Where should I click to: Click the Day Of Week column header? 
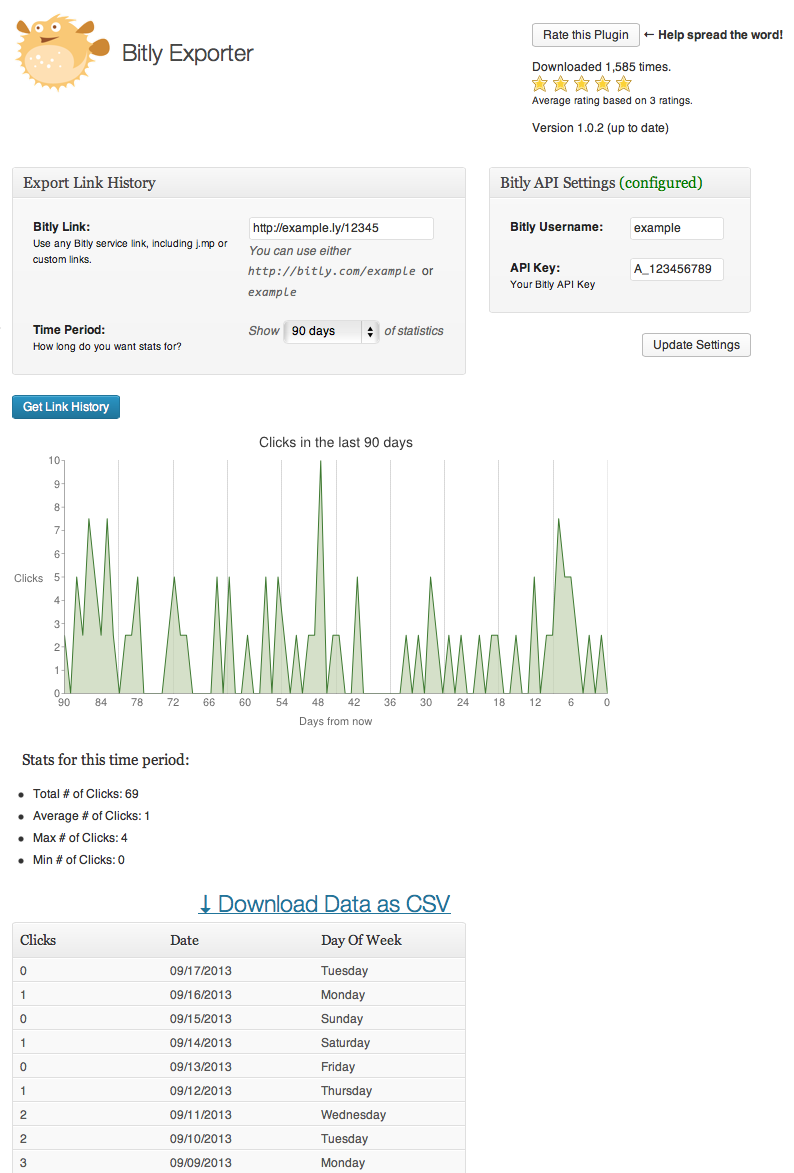click(361, 940)
